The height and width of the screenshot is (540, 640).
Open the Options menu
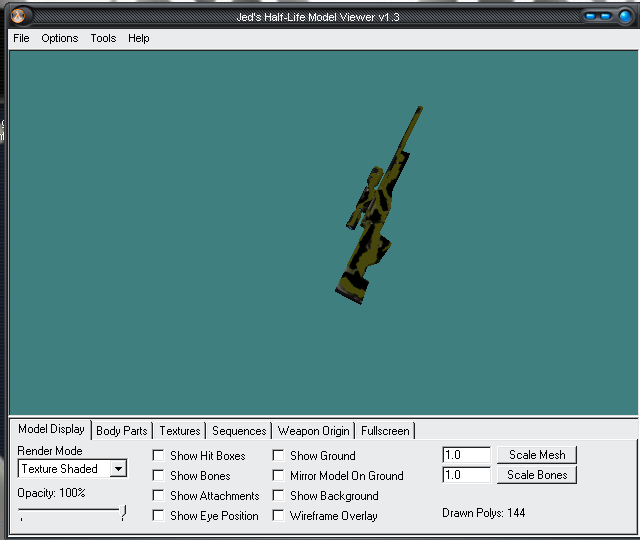click(x=60, y=38)
